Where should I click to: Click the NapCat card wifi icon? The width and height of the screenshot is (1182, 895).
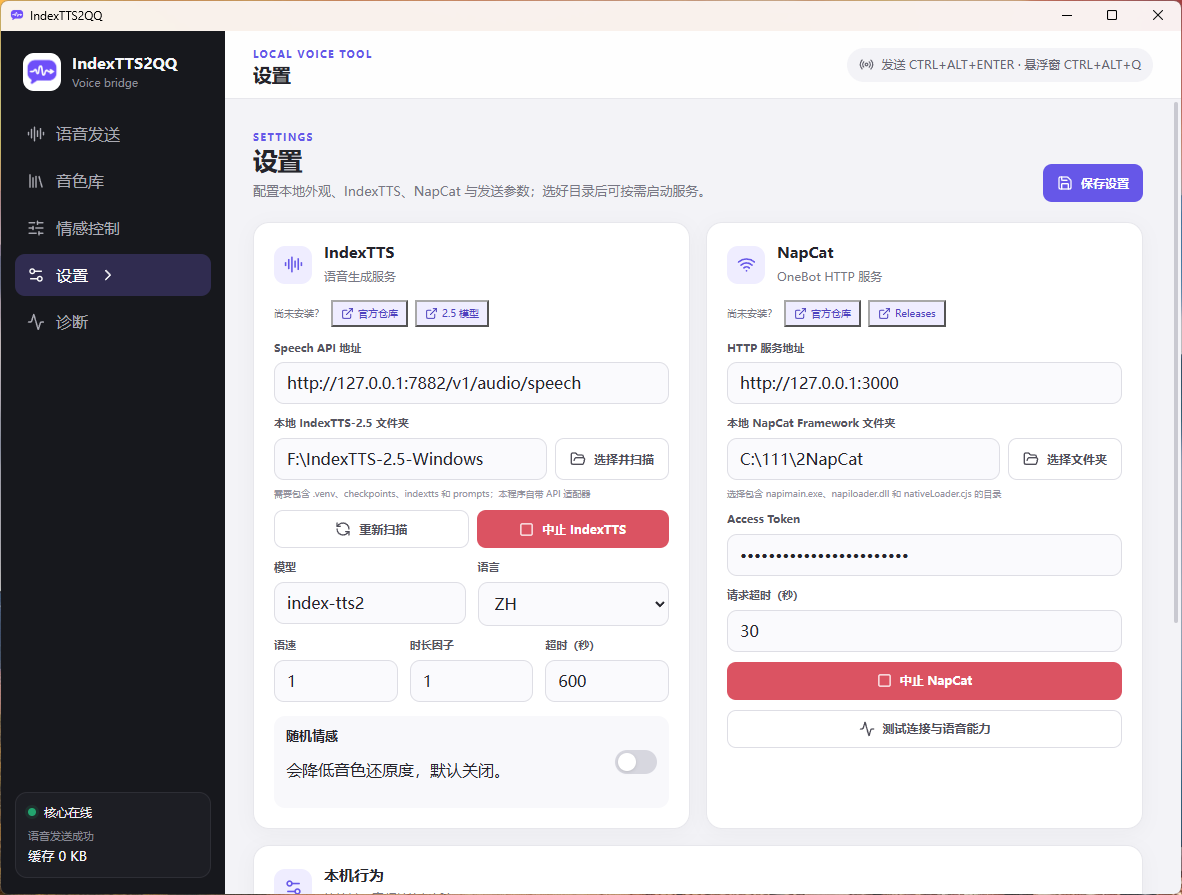pos(746,265)
